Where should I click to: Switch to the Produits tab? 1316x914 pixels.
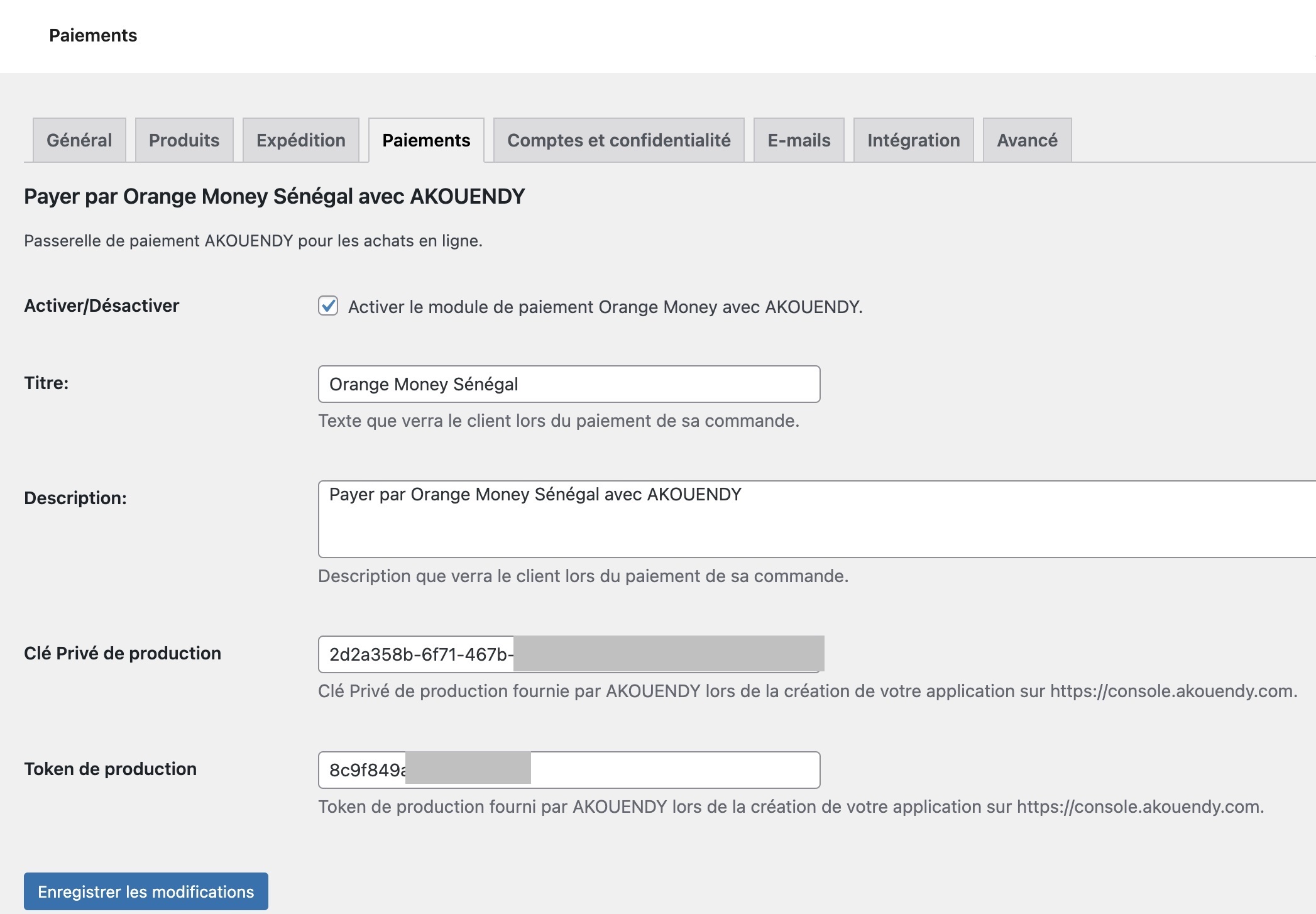tap(184, 140)
